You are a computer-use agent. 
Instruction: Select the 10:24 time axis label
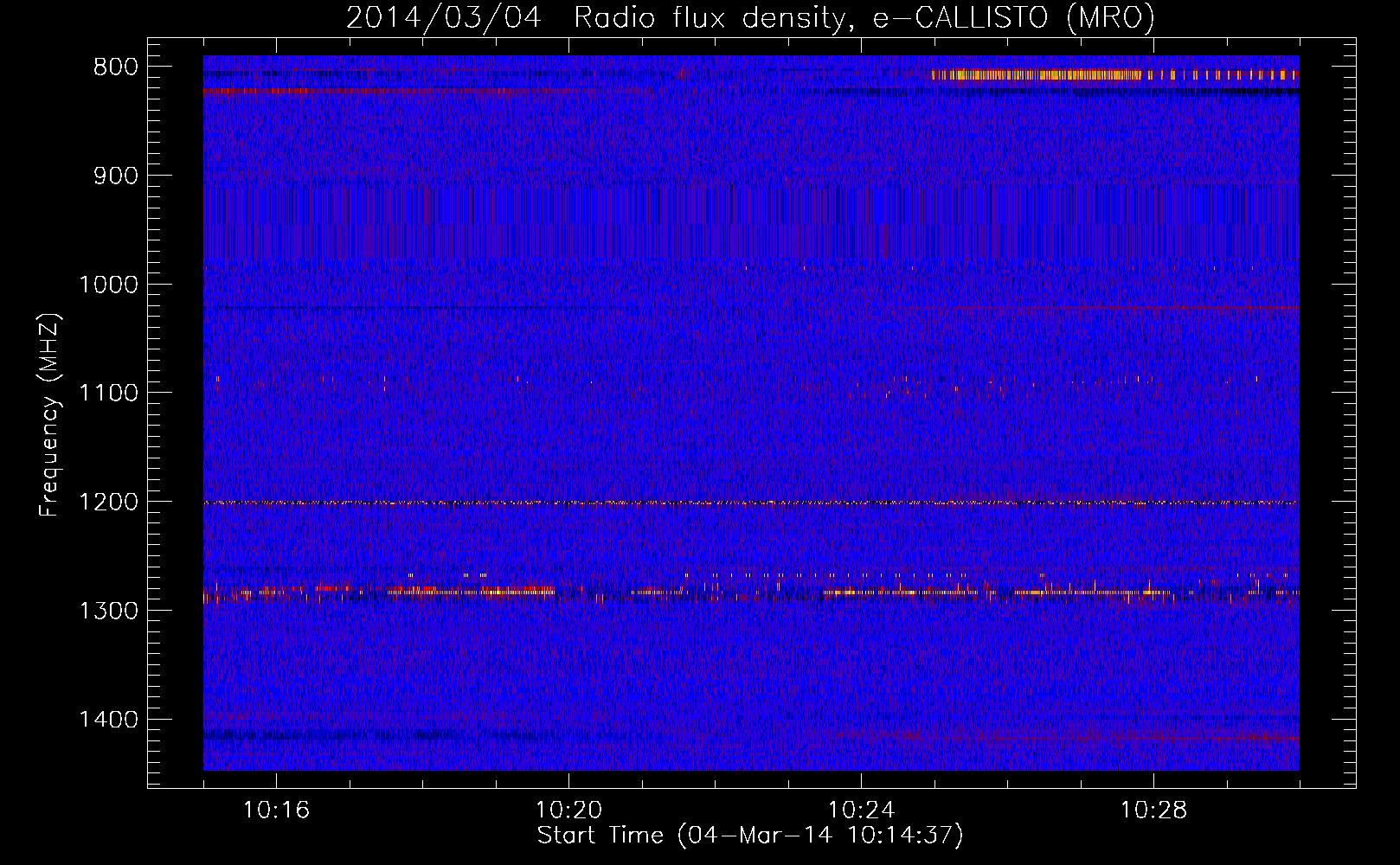tap(861, 811)
